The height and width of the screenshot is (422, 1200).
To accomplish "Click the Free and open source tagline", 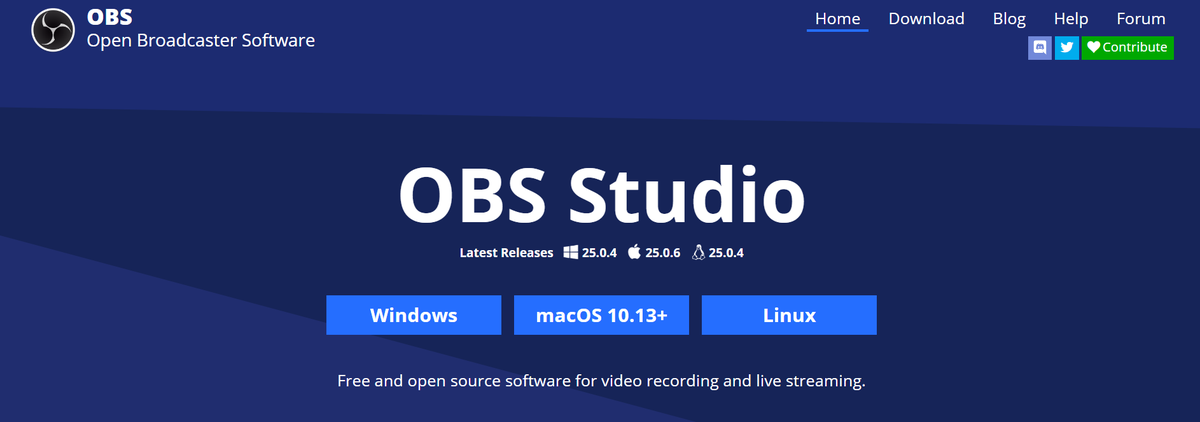I will point(601,381).
